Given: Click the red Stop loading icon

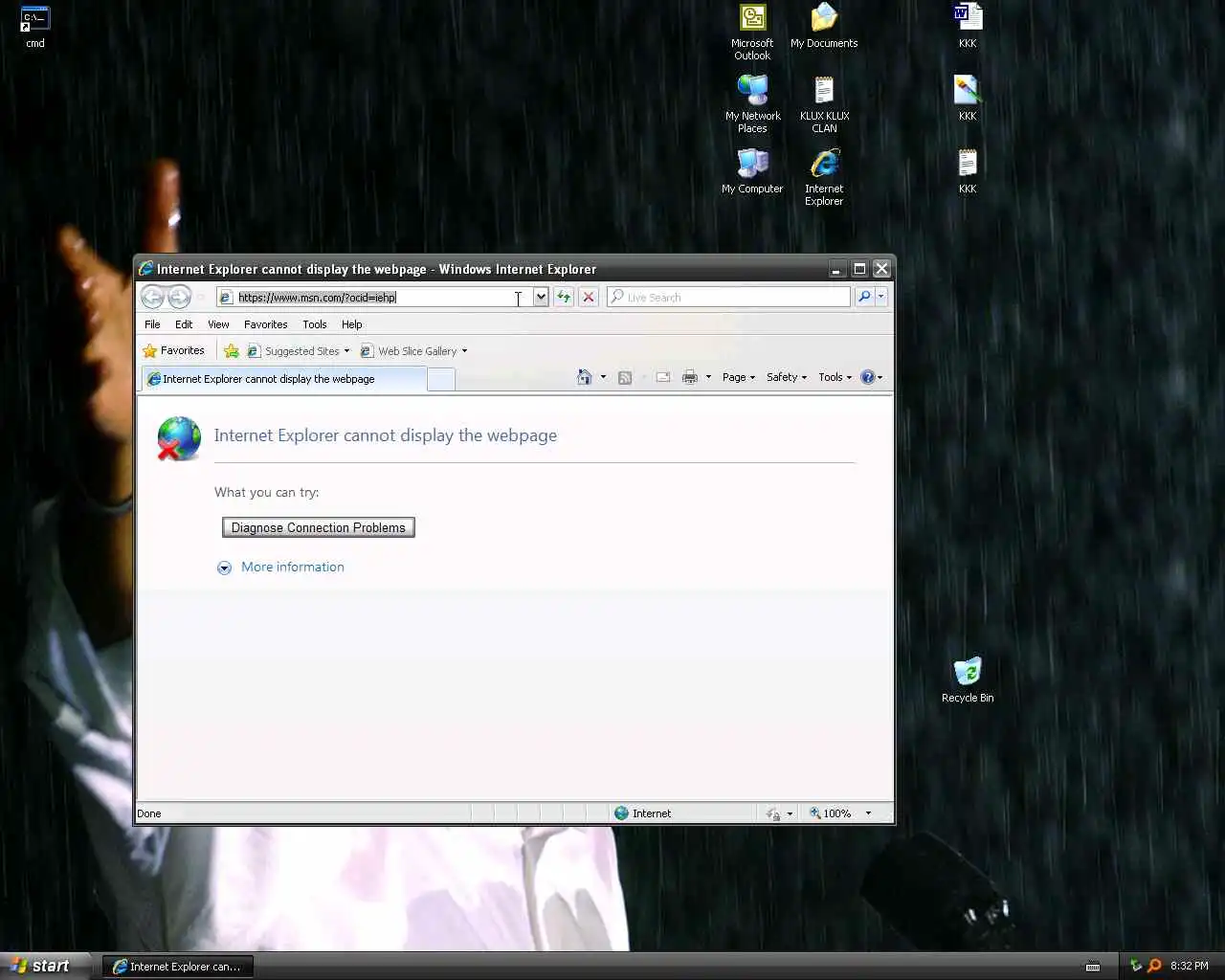Looking at the screenshot, I should tap(589, 297).
